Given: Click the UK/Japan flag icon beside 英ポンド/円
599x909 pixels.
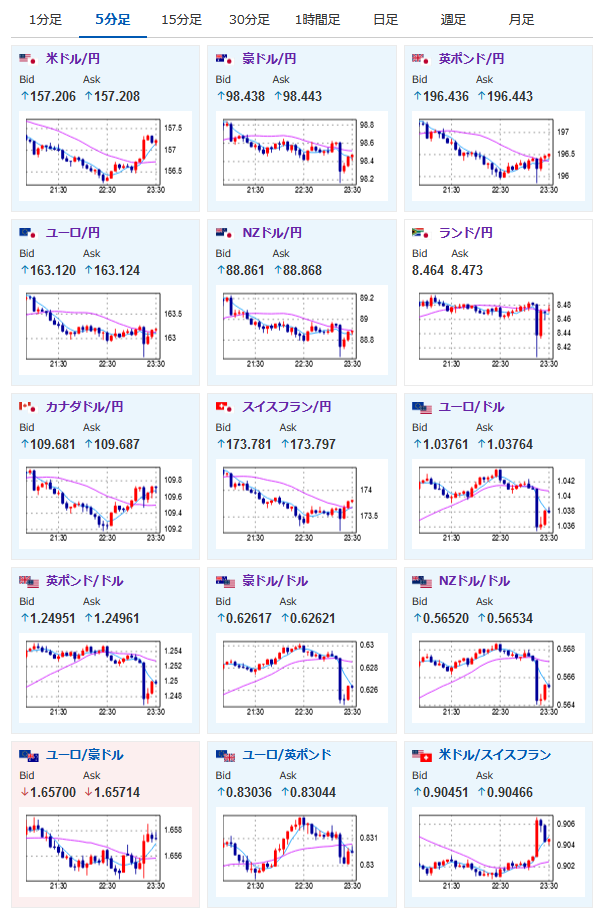Looking at the screenshot, I should (420, 59).
